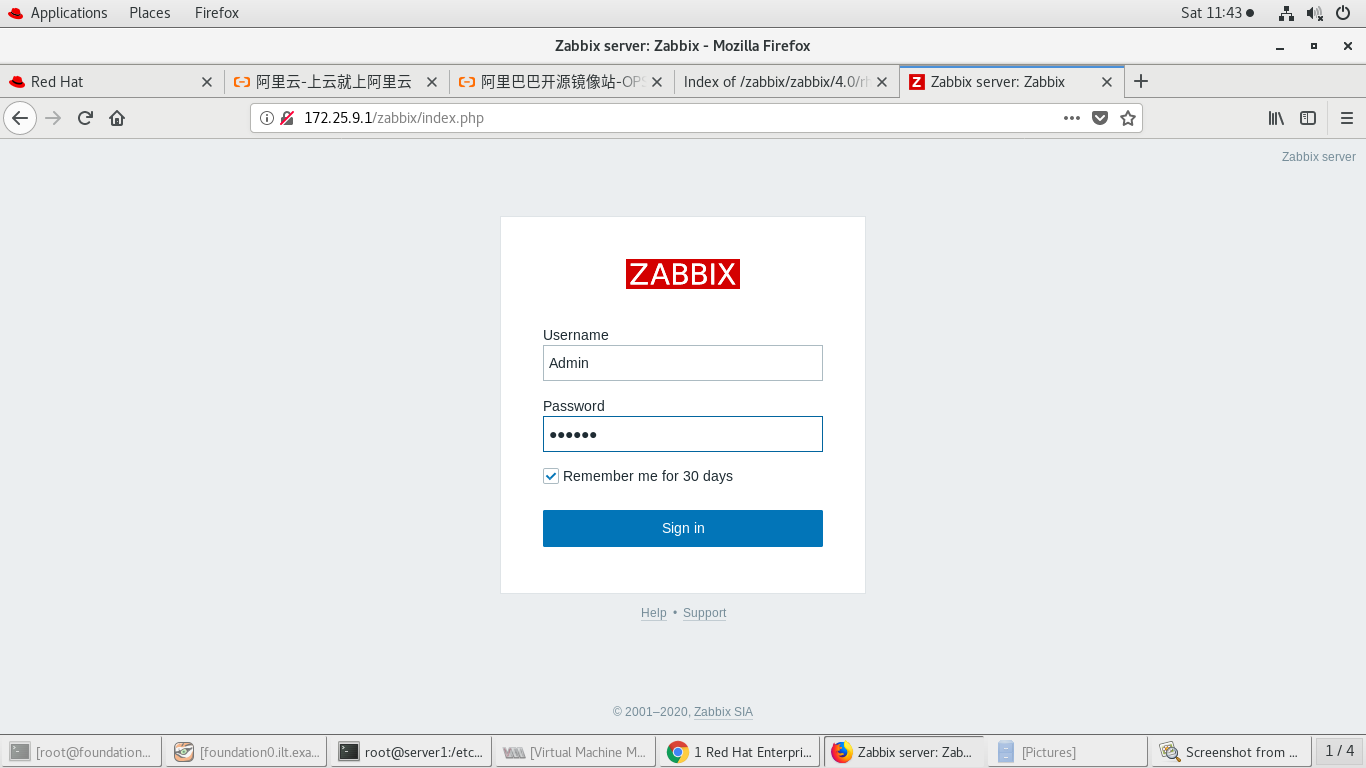Click inside the Password input field
Image resolution: width=1366 pixels, height=768 pixels.
pos(683,434)
